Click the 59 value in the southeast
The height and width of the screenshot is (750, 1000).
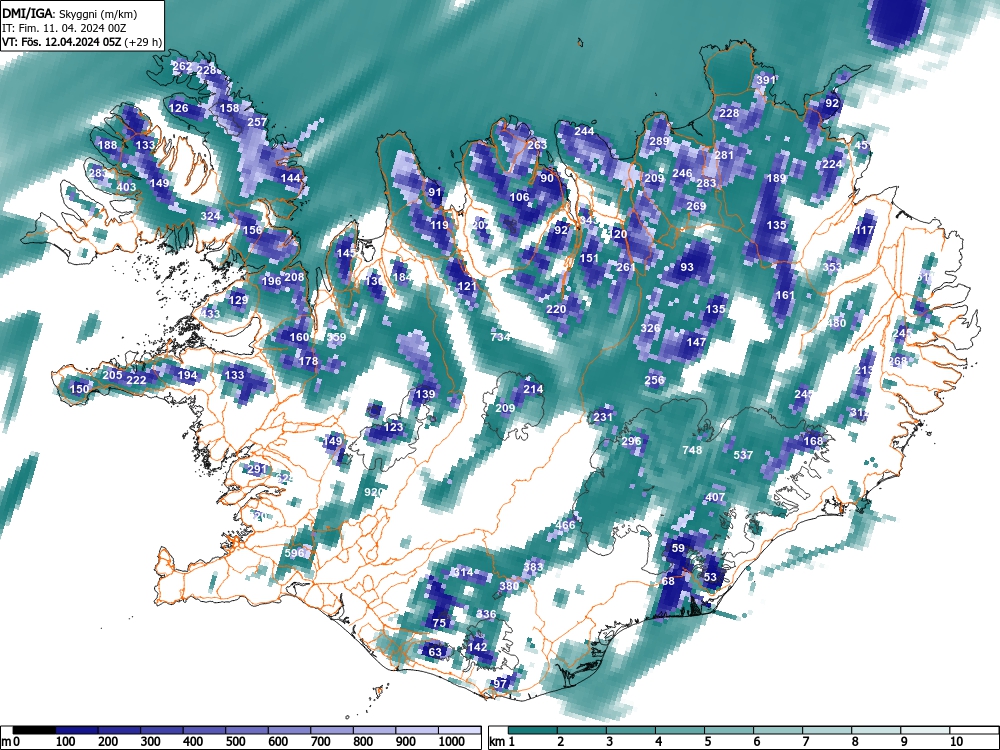pyautogui.click(x=678, y=548)
